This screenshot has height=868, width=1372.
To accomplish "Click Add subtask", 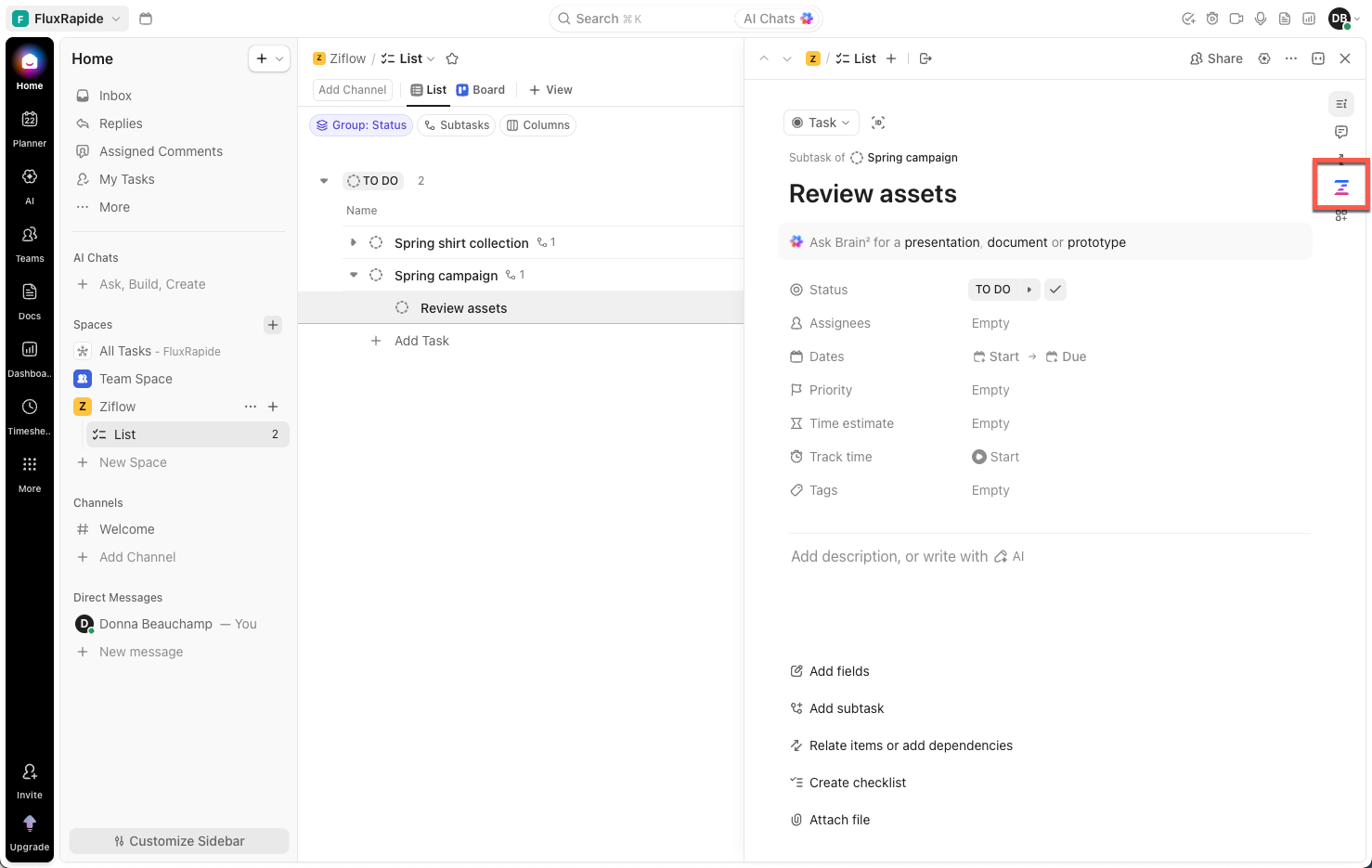I will 836,708.
